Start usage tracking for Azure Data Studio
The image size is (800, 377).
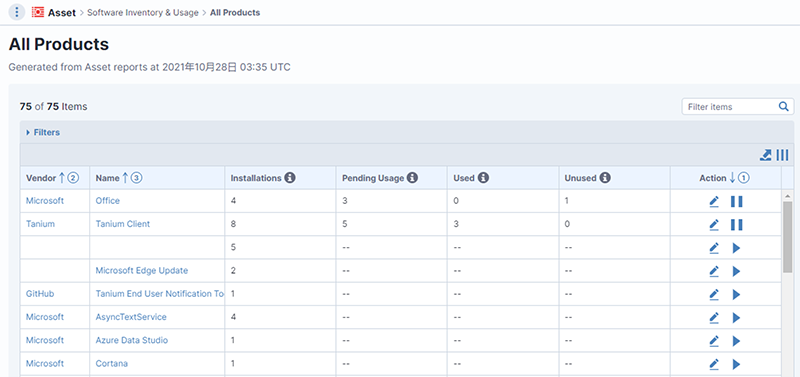[736, 341]
